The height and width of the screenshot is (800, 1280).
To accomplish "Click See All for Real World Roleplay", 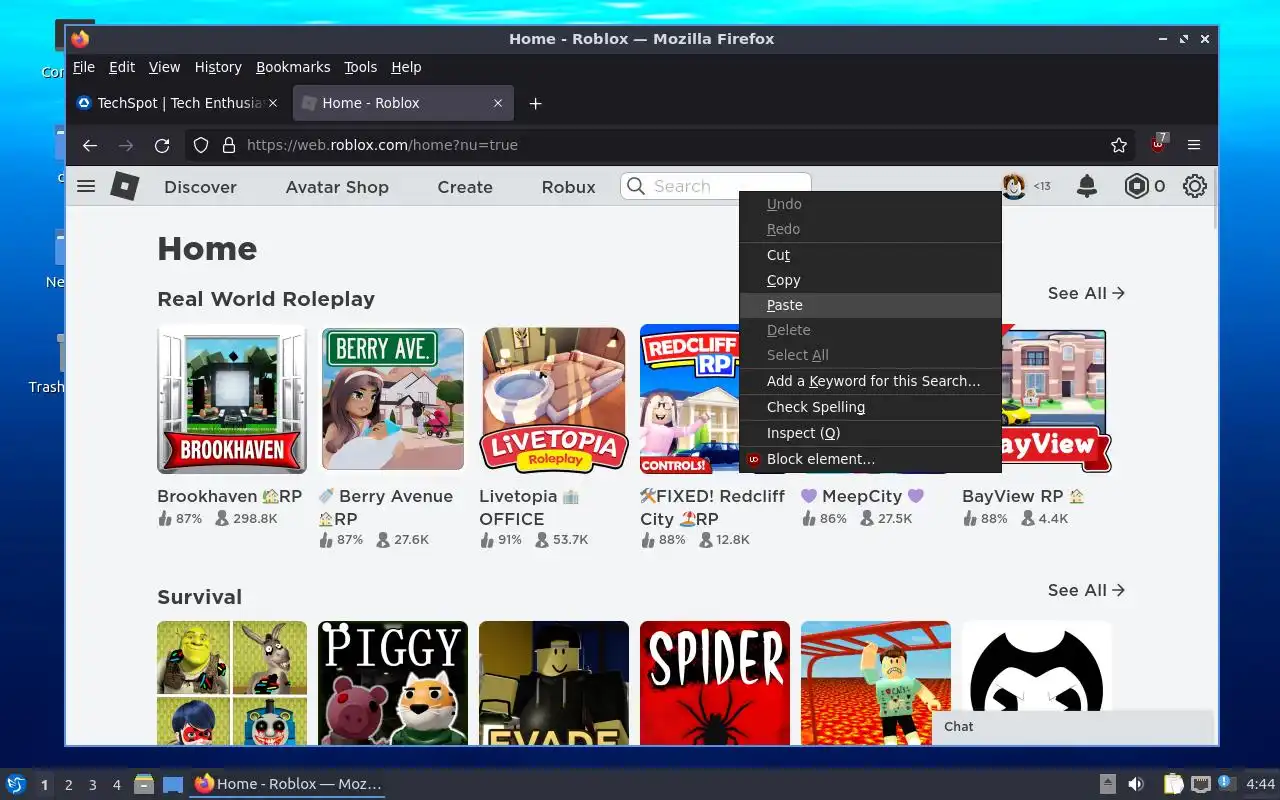I will (x=1086, y=293).
